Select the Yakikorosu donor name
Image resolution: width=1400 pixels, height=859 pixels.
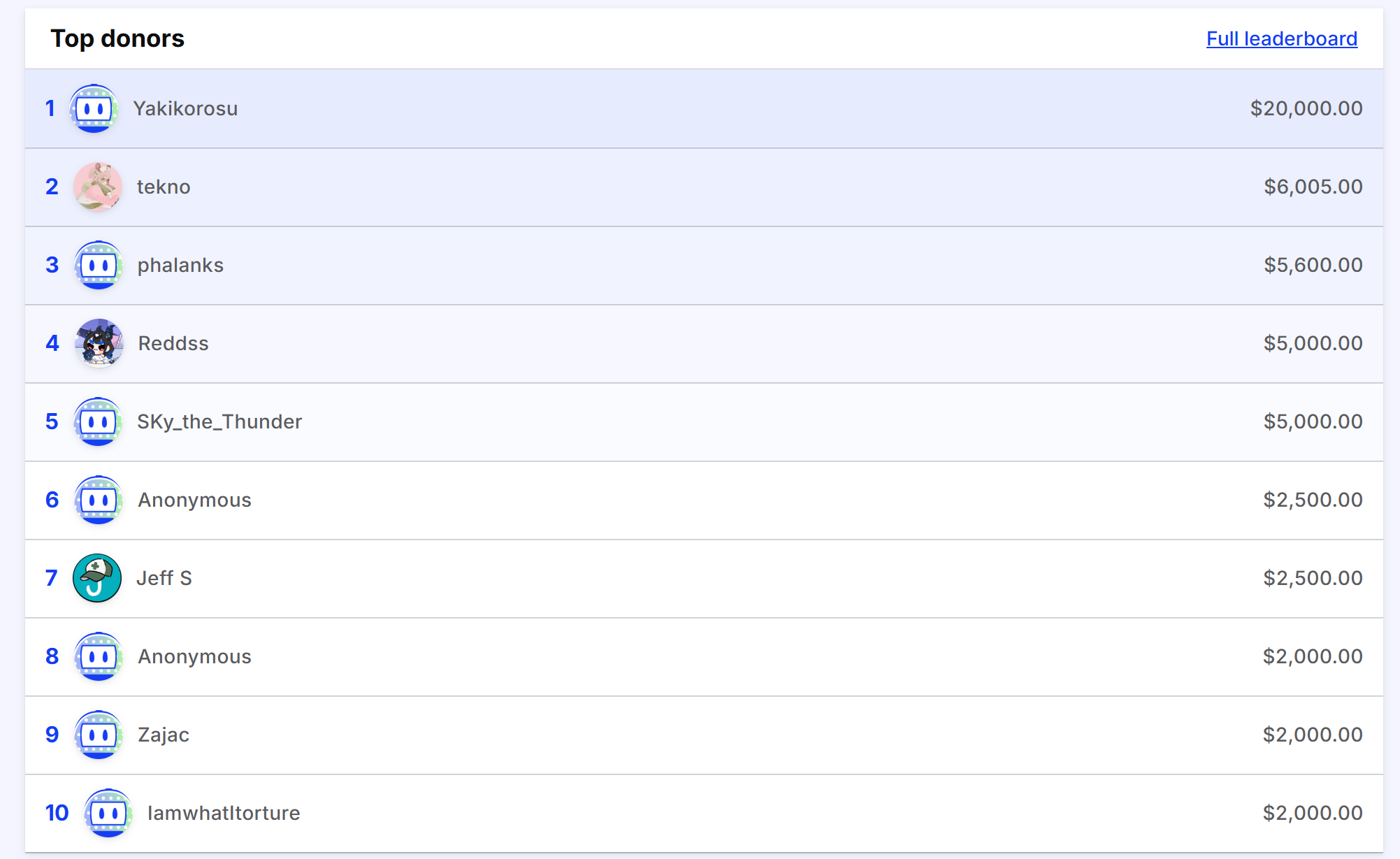pyautogui.click(x=185, y=108)
